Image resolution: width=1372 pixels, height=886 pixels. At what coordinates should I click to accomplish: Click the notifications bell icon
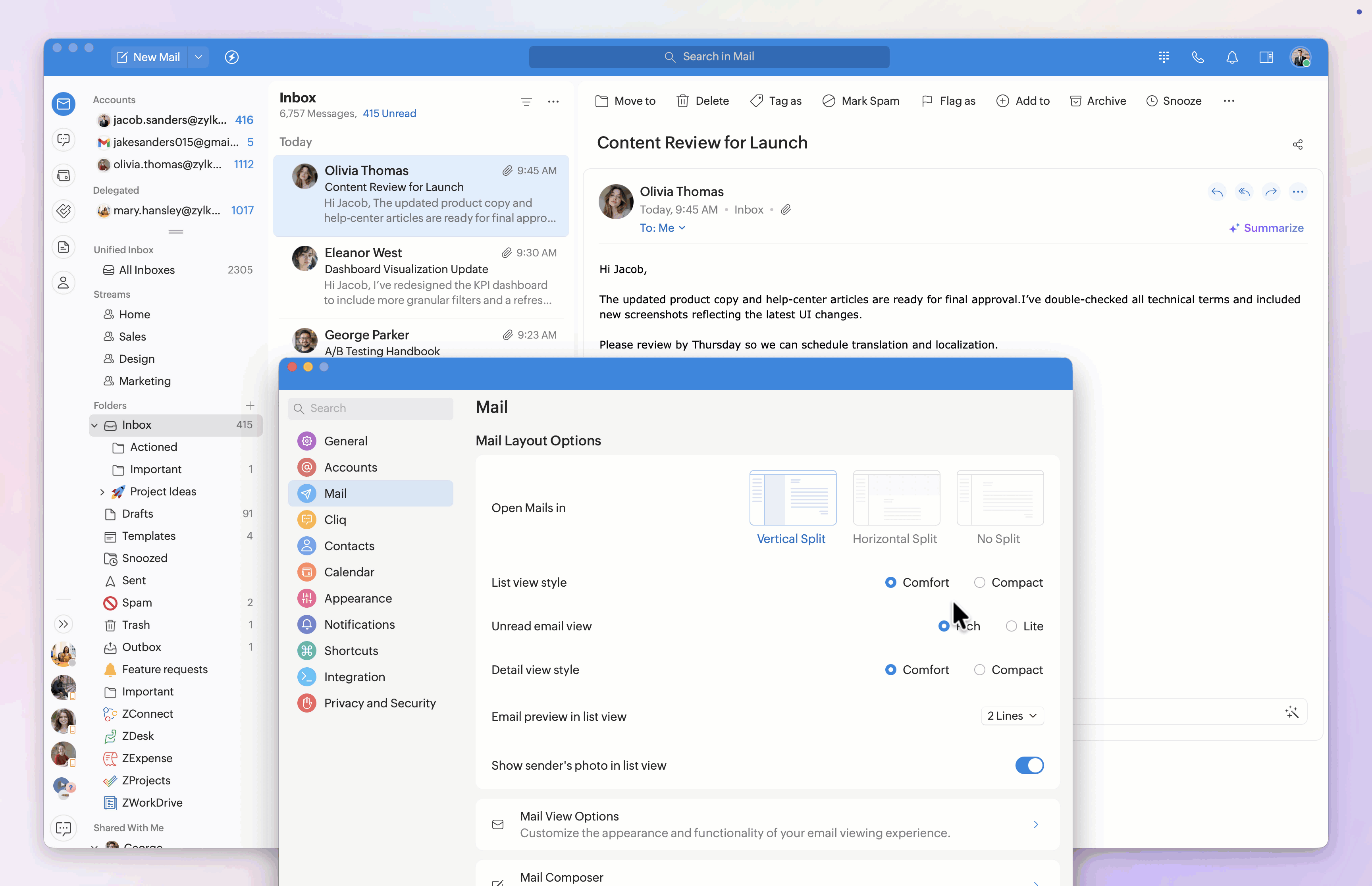[x=1231, y=57]
